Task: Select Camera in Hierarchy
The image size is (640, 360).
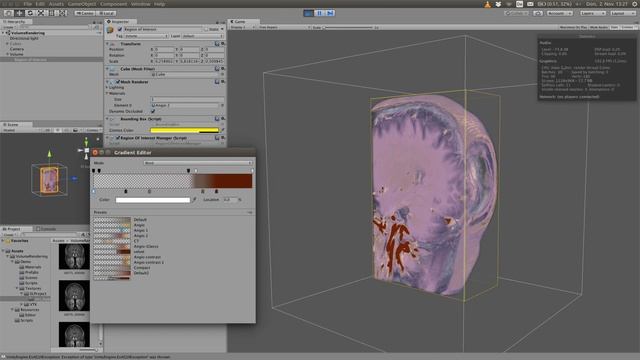Action: 17,49
